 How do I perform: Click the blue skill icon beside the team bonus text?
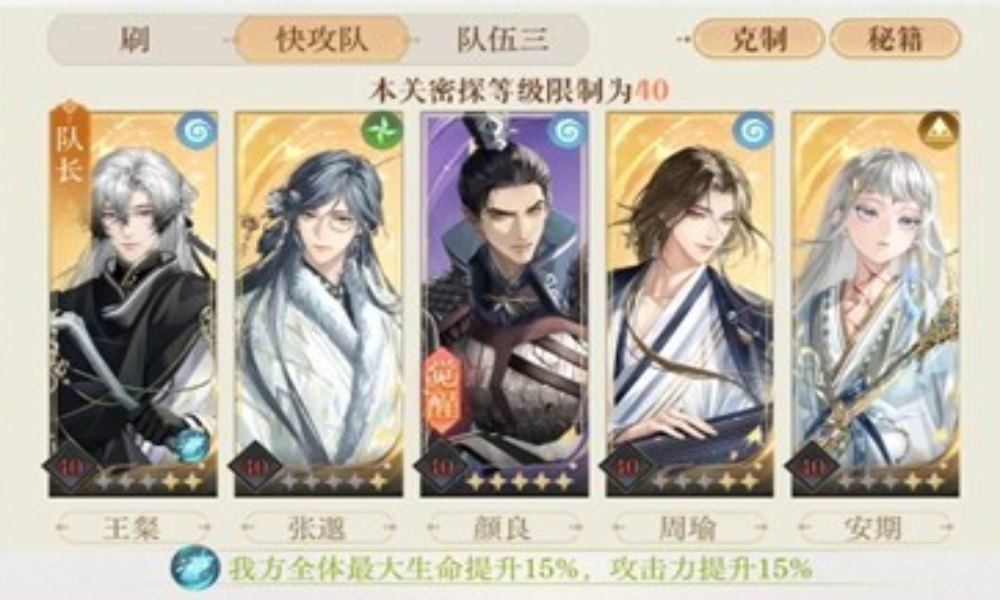point(195,566)
